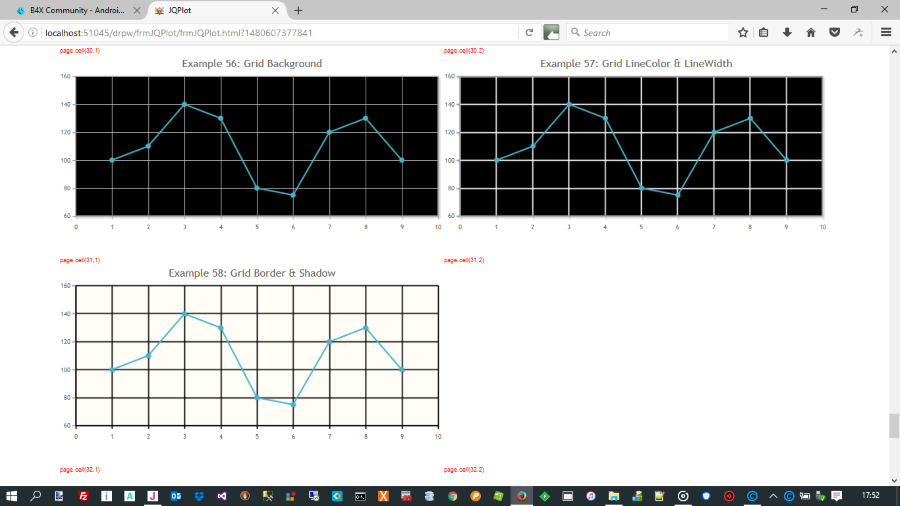
Task: Open File Explorer from the taskbar
Action: 614,496
